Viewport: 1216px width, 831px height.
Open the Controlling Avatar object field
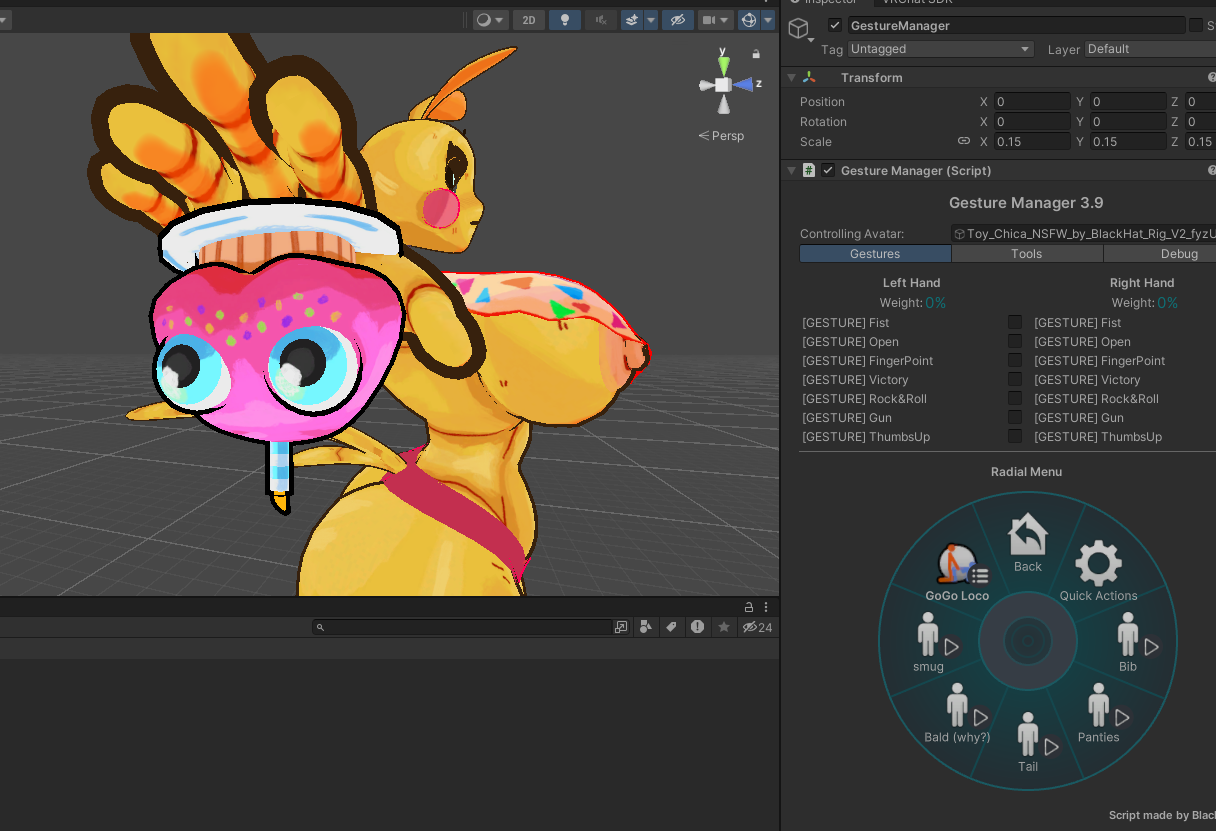1083,233
